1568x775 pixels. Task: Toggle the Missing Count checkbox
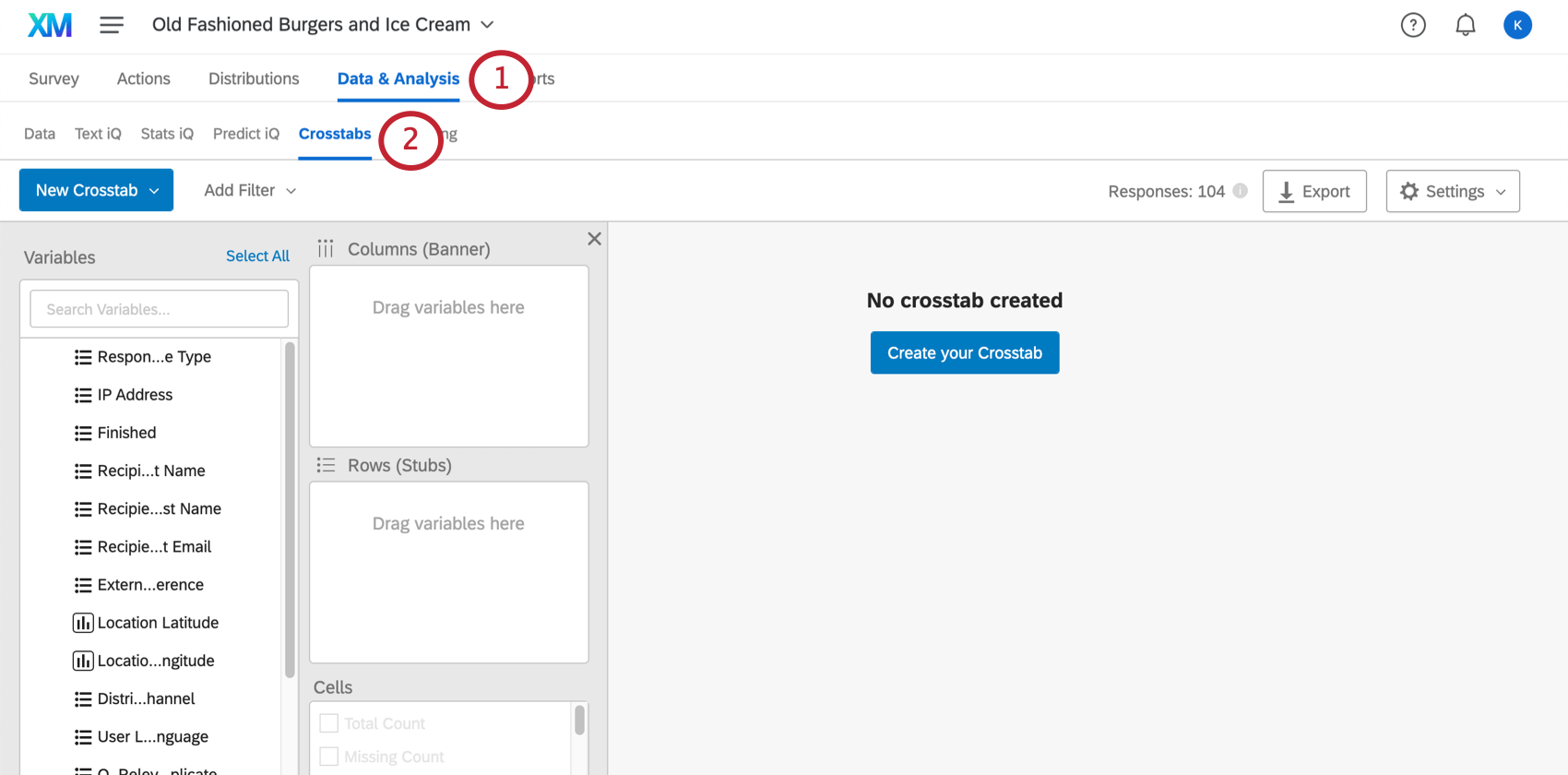click(328, 757)
